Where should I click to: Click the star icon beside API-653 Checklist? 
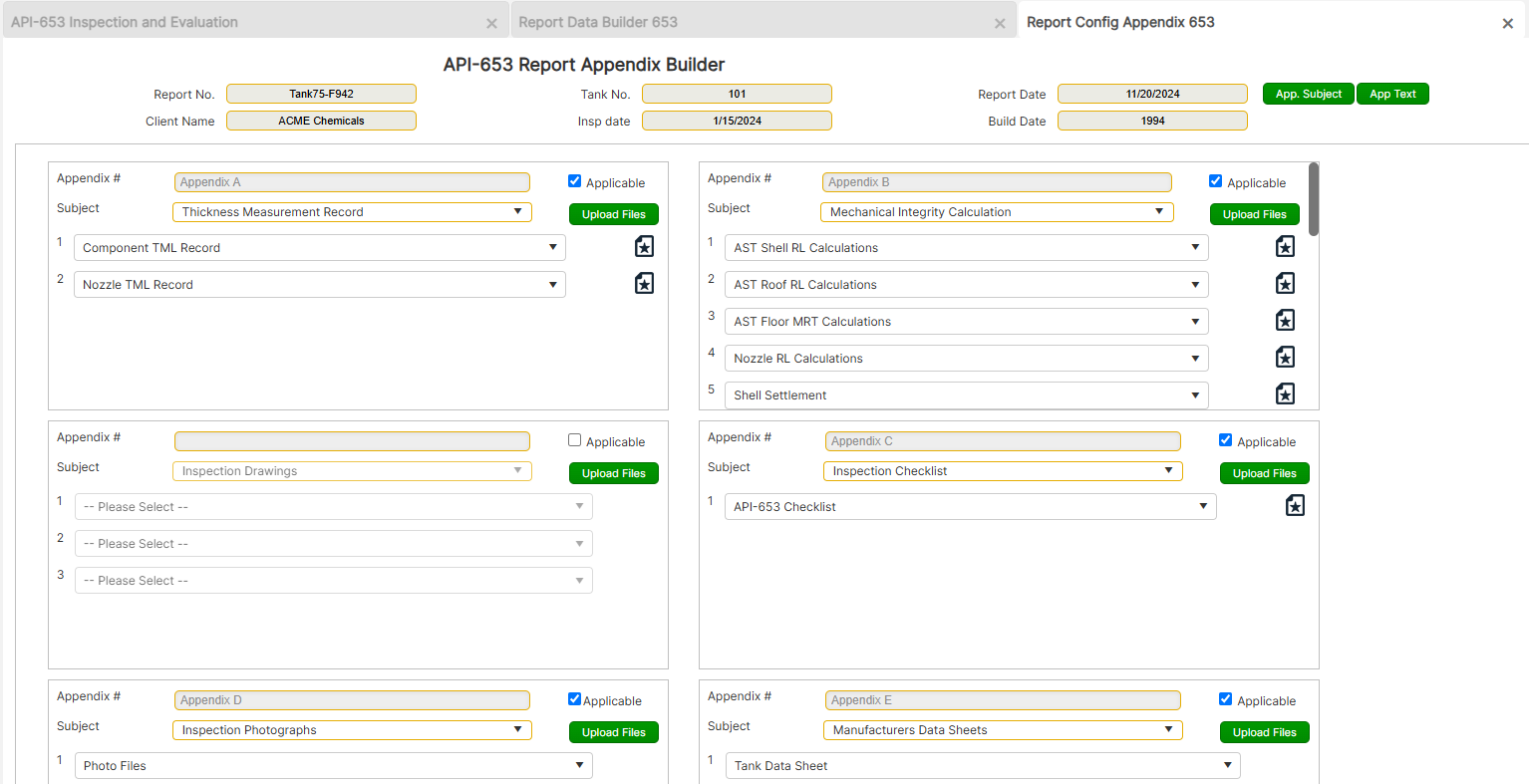tap(1295, 505)
